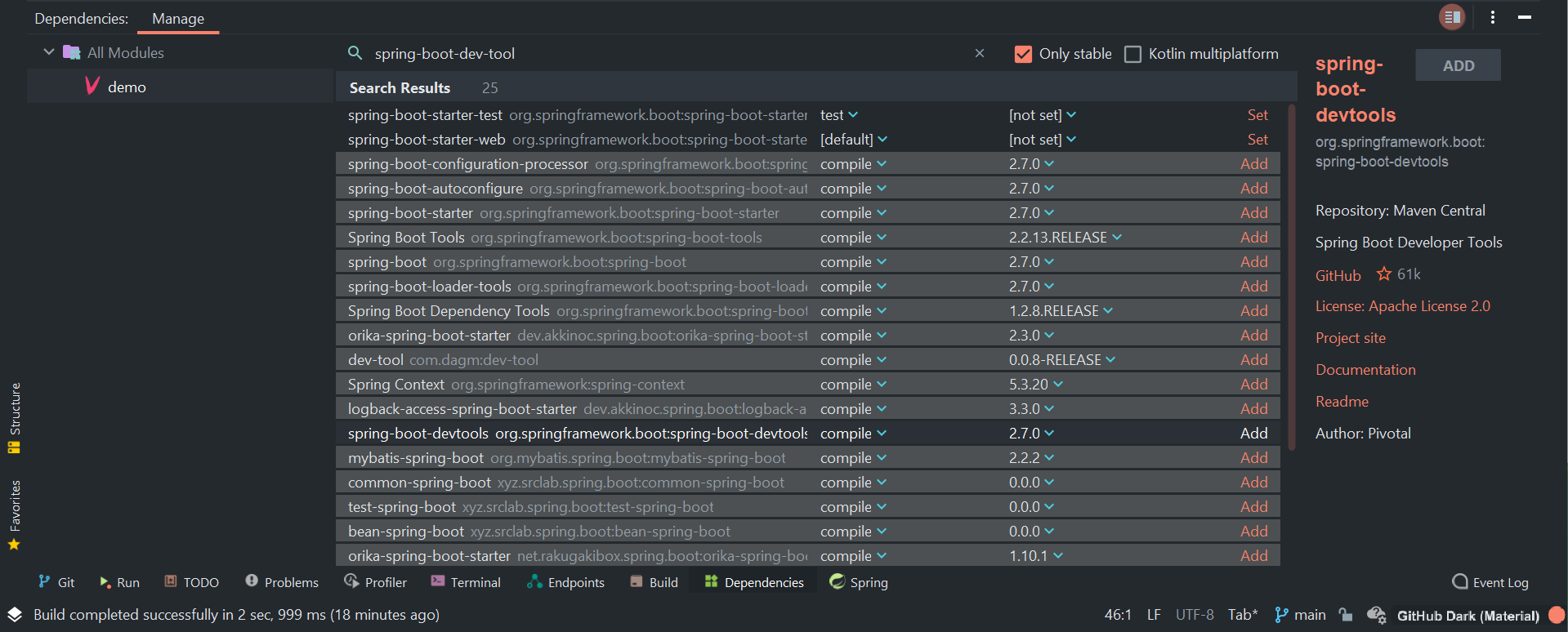Open the GitHub link

(x=1338, y=276)
